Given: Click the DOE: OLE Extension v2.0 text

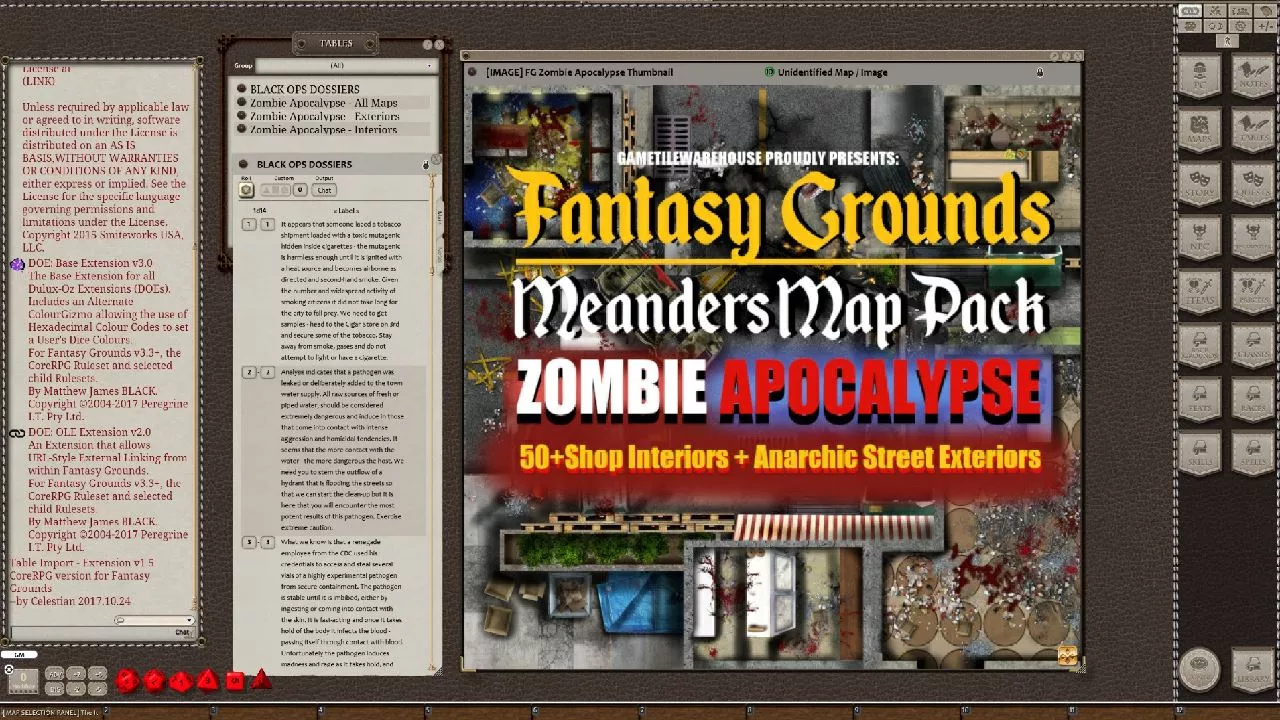Looking at the screenshot, I should coord(89,432).
